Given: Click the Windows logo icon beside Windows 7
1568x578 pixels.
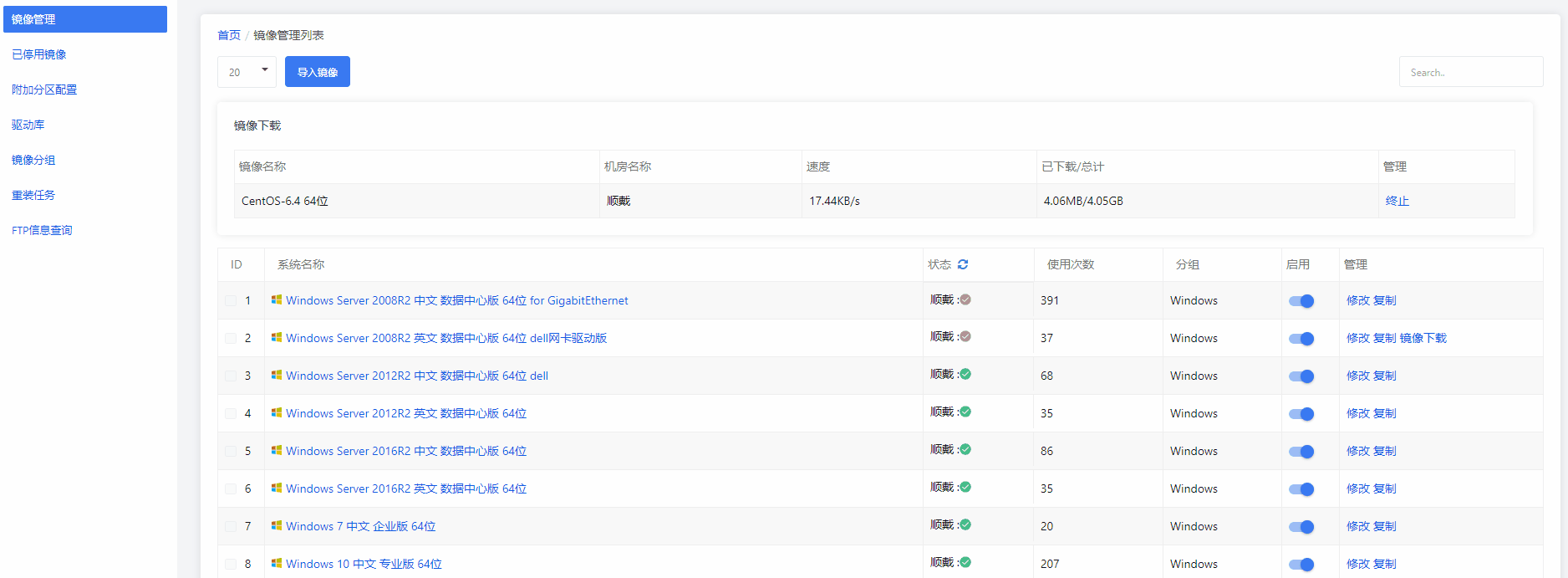Looking at the screenshot, I should point(277,525).
